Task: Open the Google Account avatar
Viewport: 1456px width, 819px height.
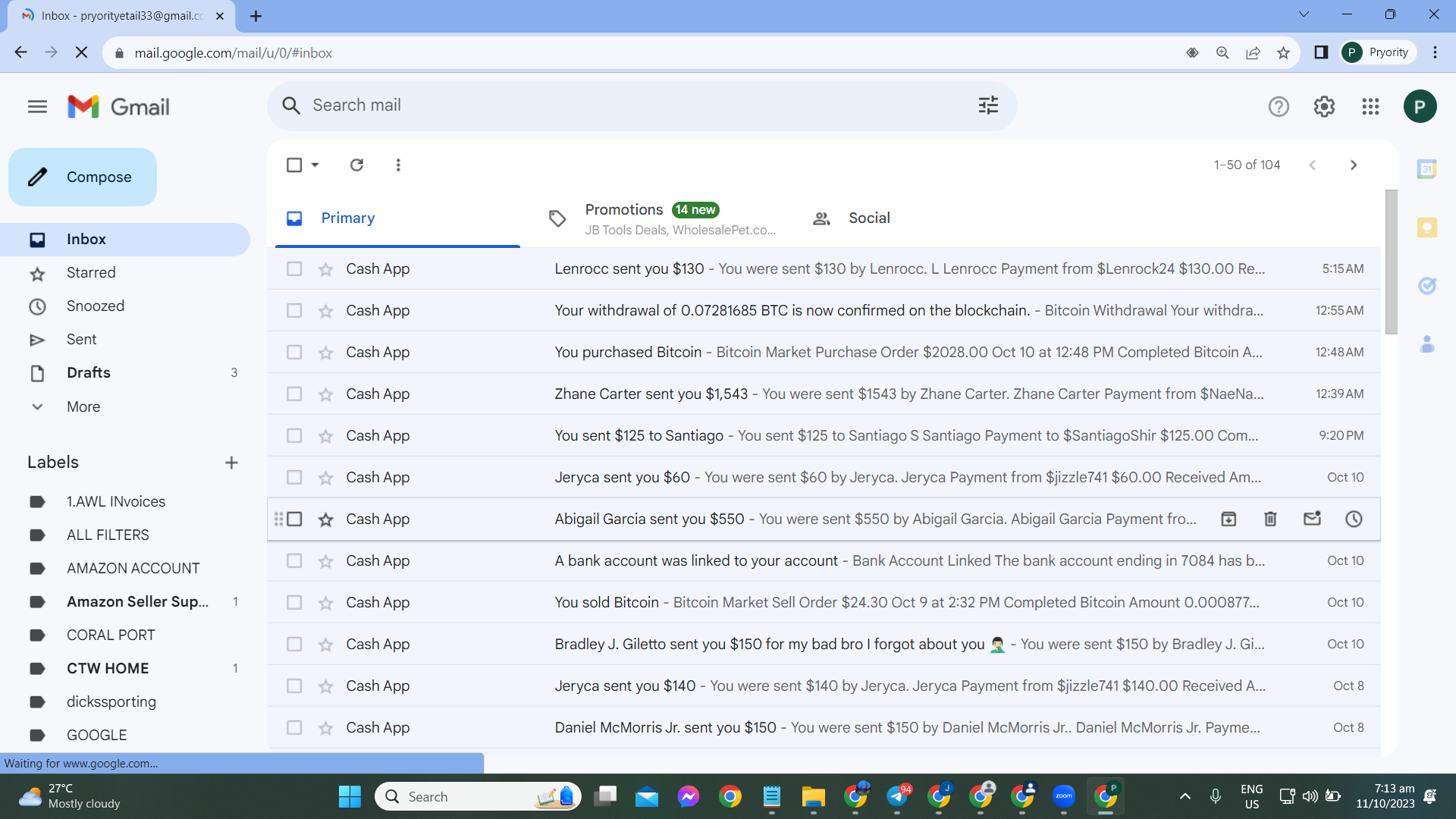Action: (1420, 107)
